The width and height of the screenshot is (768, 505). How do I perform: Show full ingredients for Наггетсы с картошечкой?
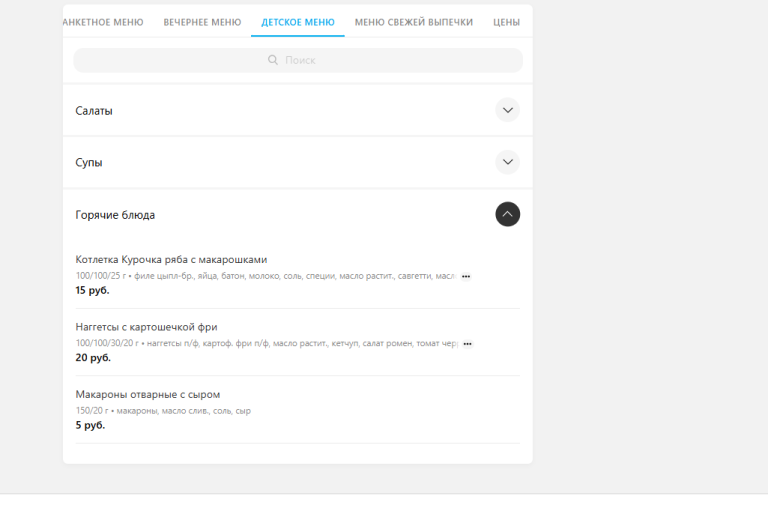tap(467, 344)
